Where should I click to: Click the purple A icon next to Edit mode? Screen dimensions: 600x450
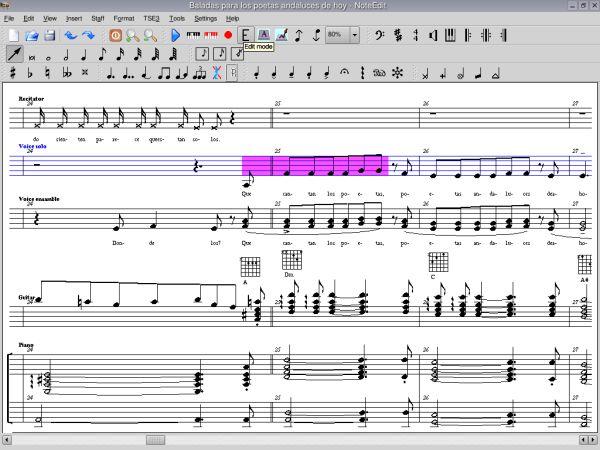[x=263, y=35]
